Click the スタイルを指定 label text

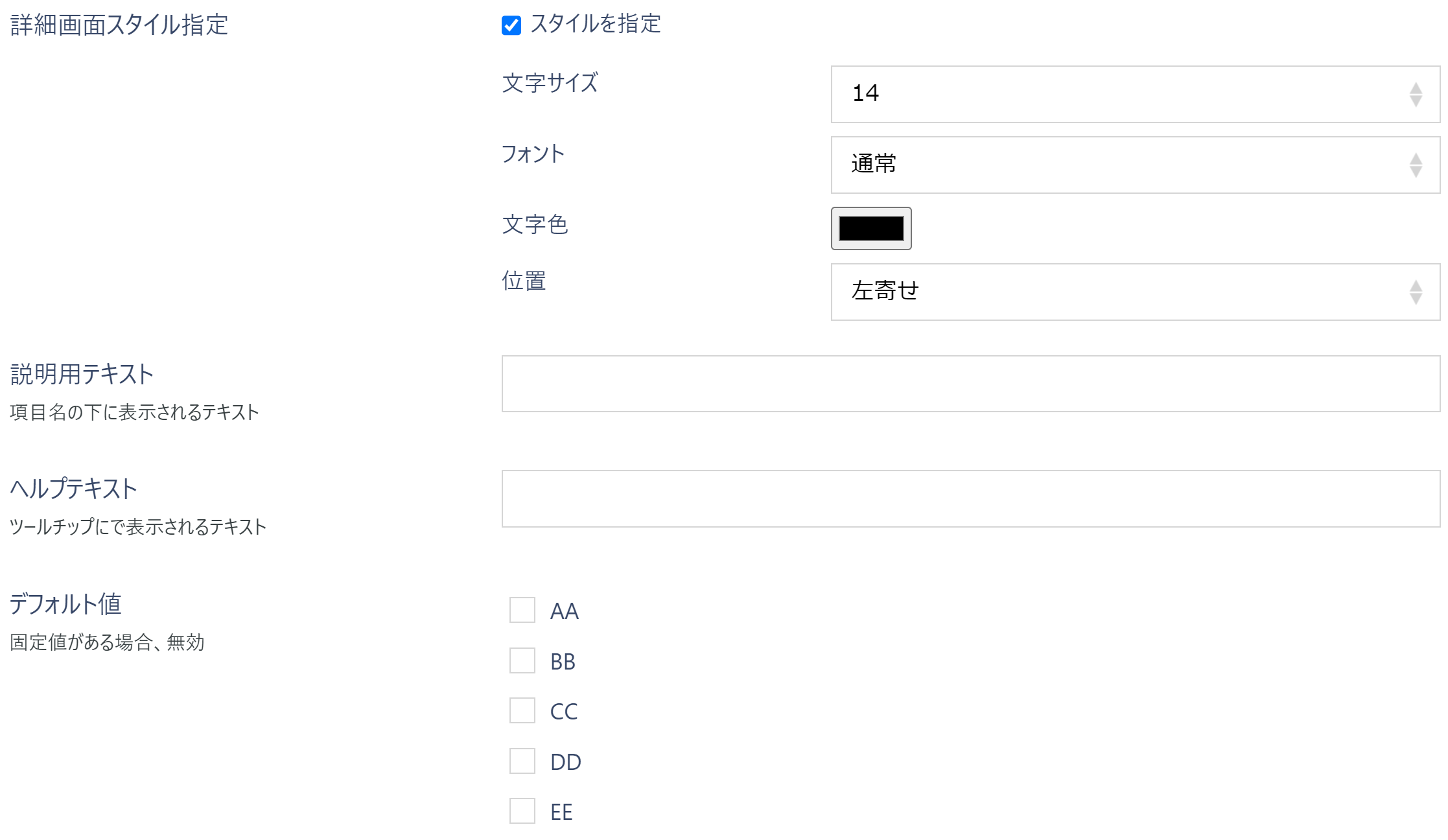tap(596, 25)
